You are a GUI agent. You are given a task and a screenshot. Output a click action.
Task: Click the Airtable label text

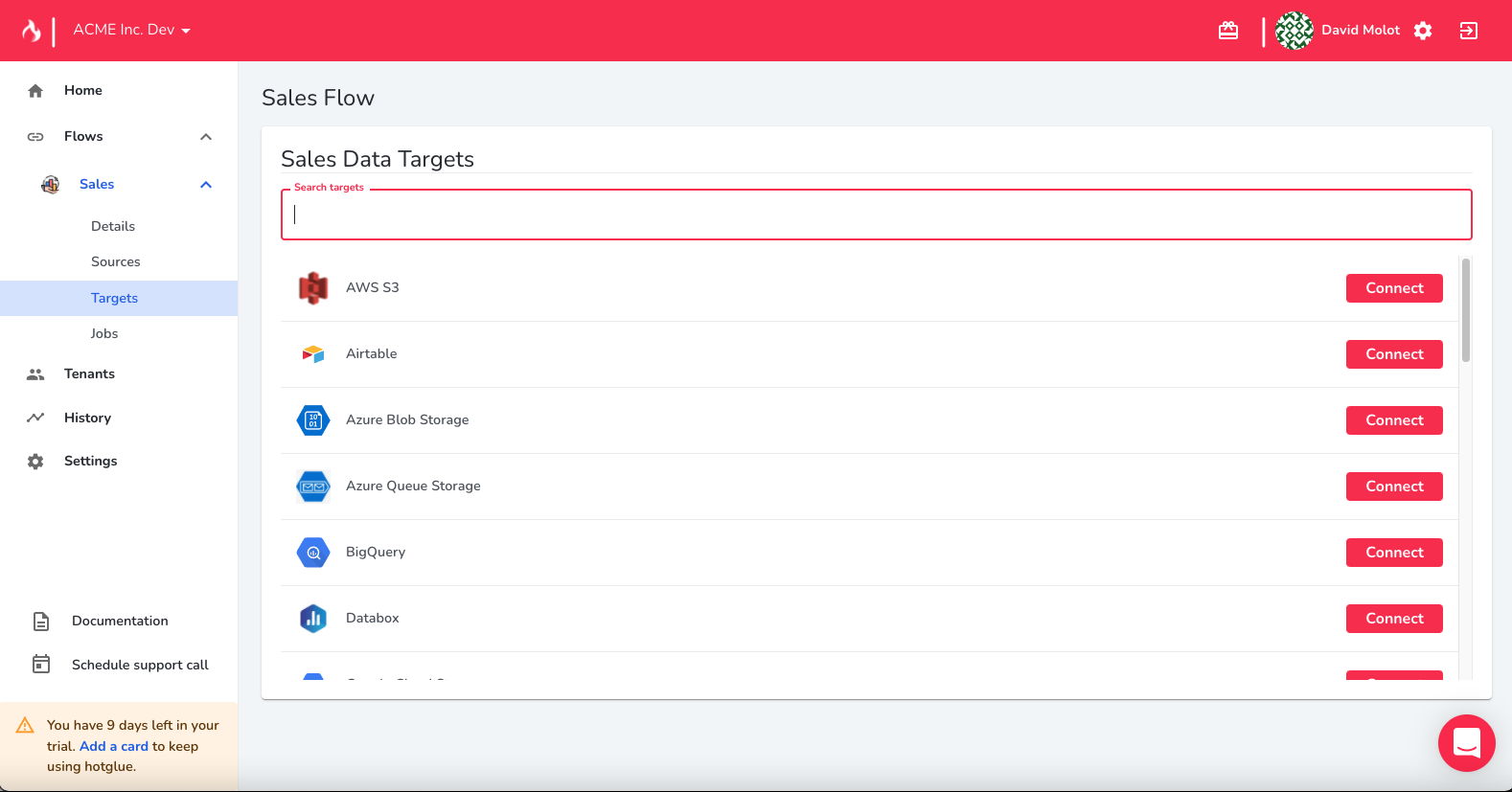coord(372,353)
